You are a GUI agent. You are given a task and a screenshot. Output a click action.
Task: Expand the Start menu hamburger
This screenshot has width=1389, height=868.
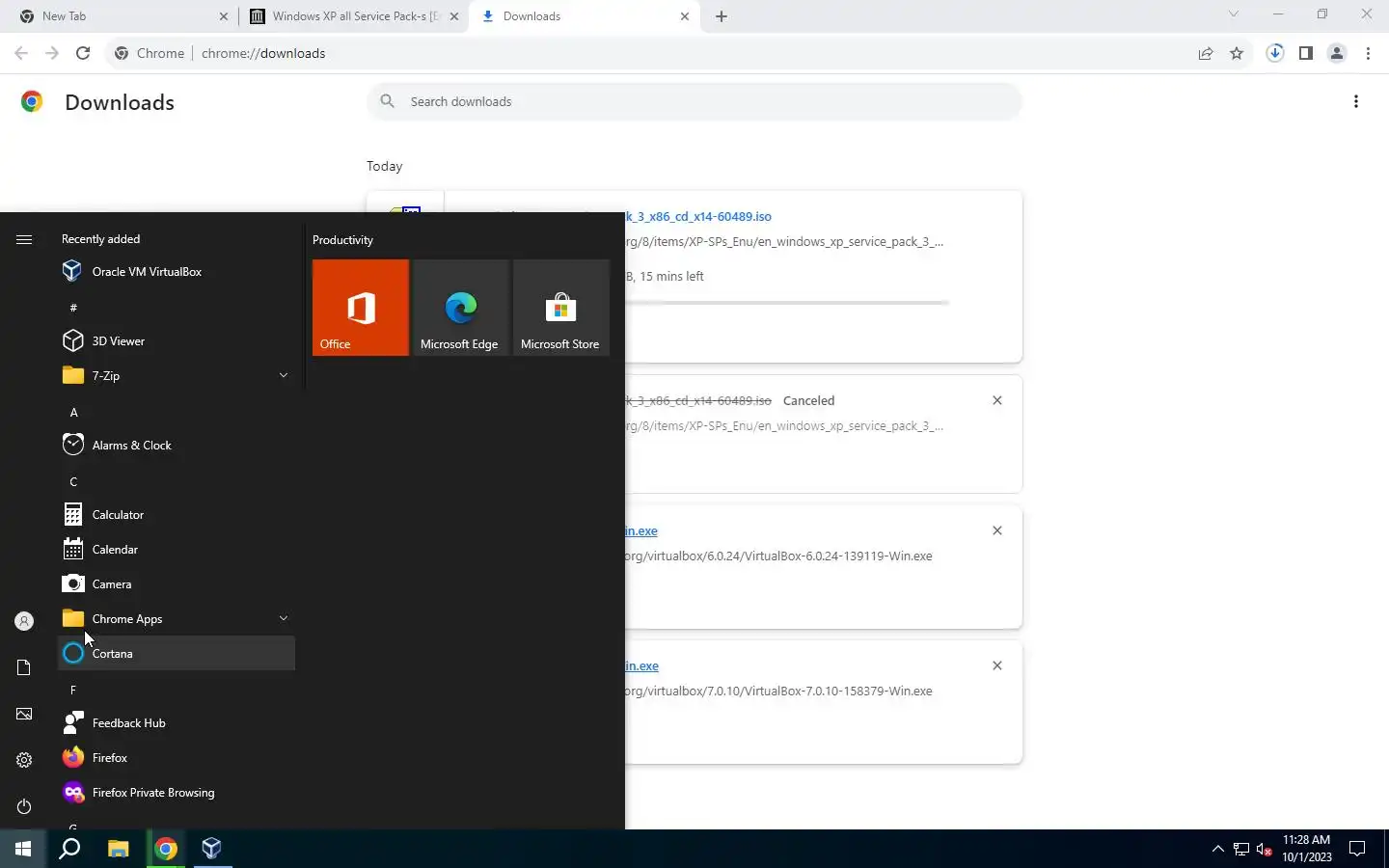click(24, 239)
